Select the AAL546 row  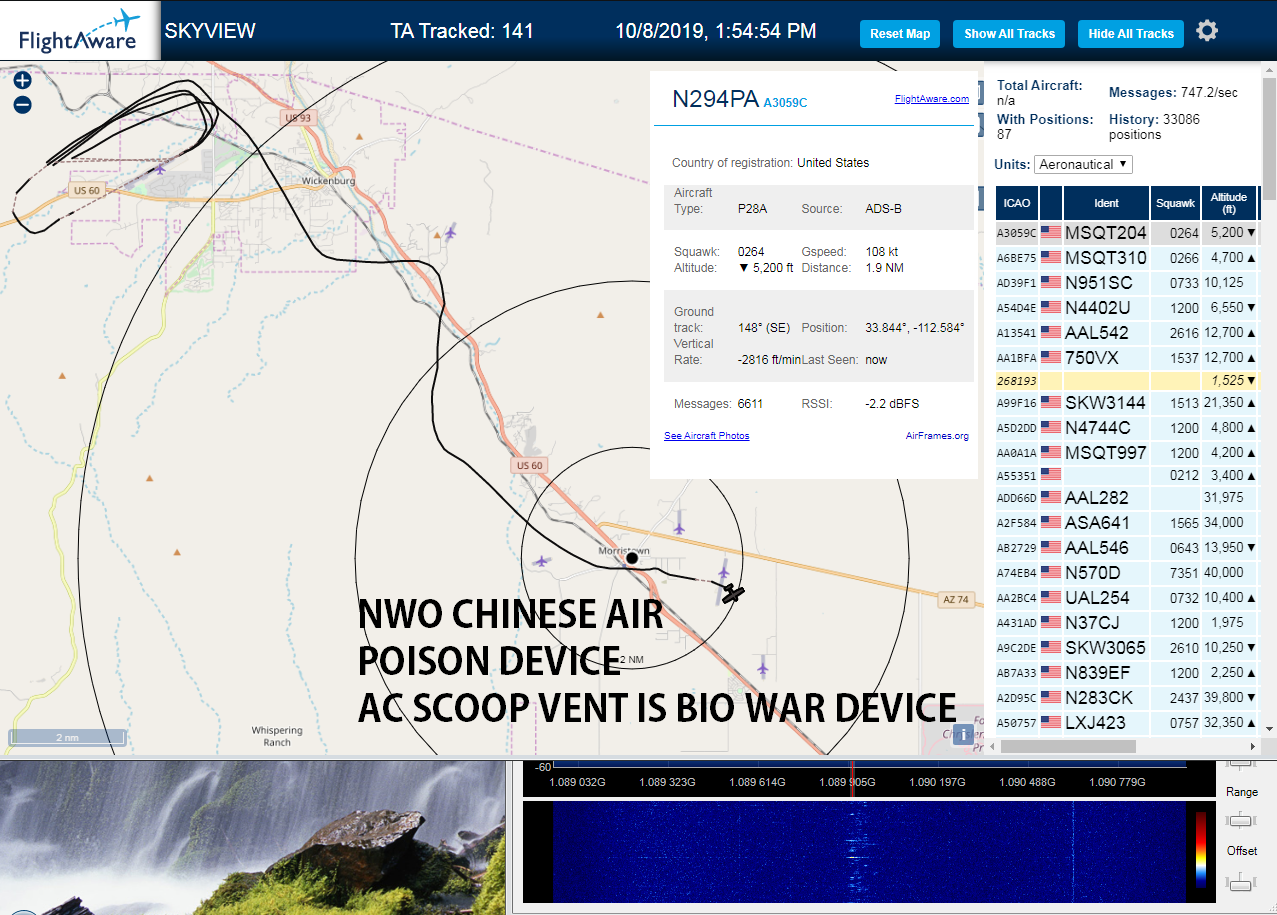1126,547
